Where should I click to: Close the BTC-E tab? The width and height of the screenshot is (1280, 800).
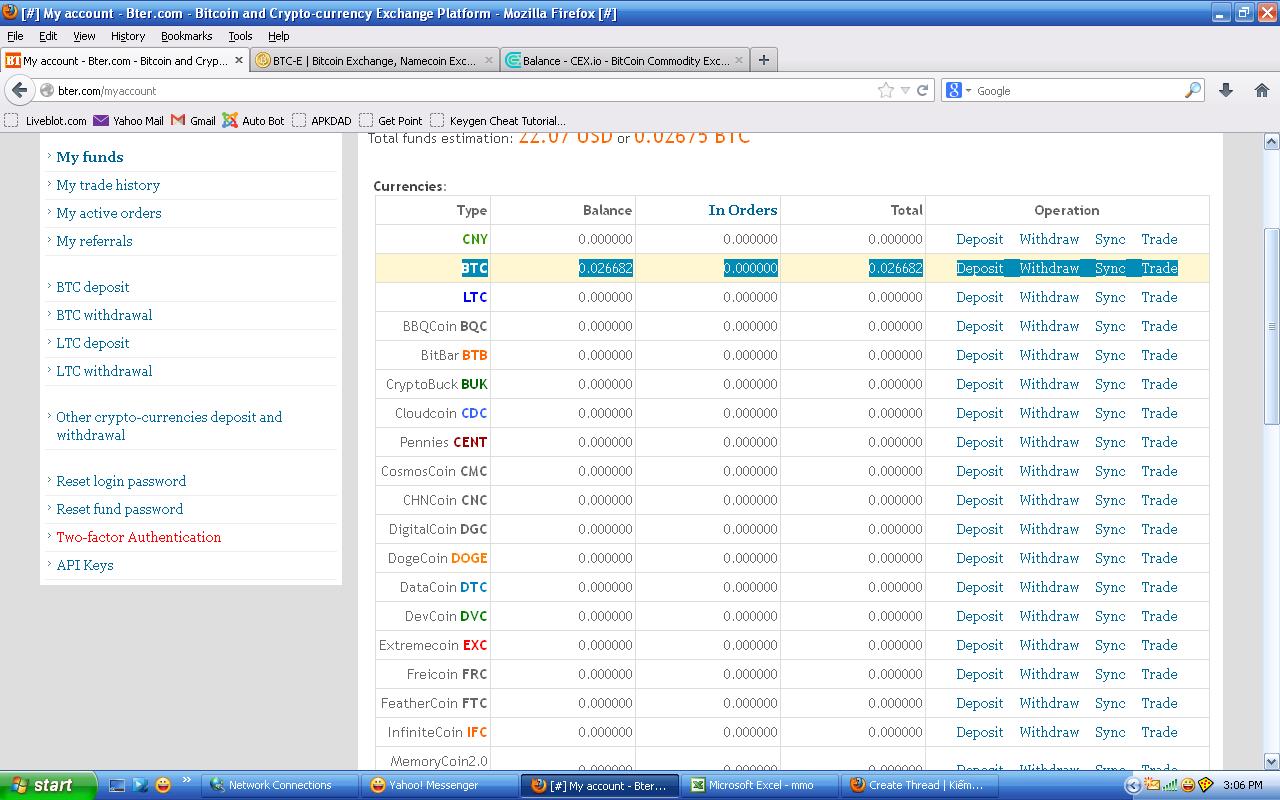click(x=489, y=60)
